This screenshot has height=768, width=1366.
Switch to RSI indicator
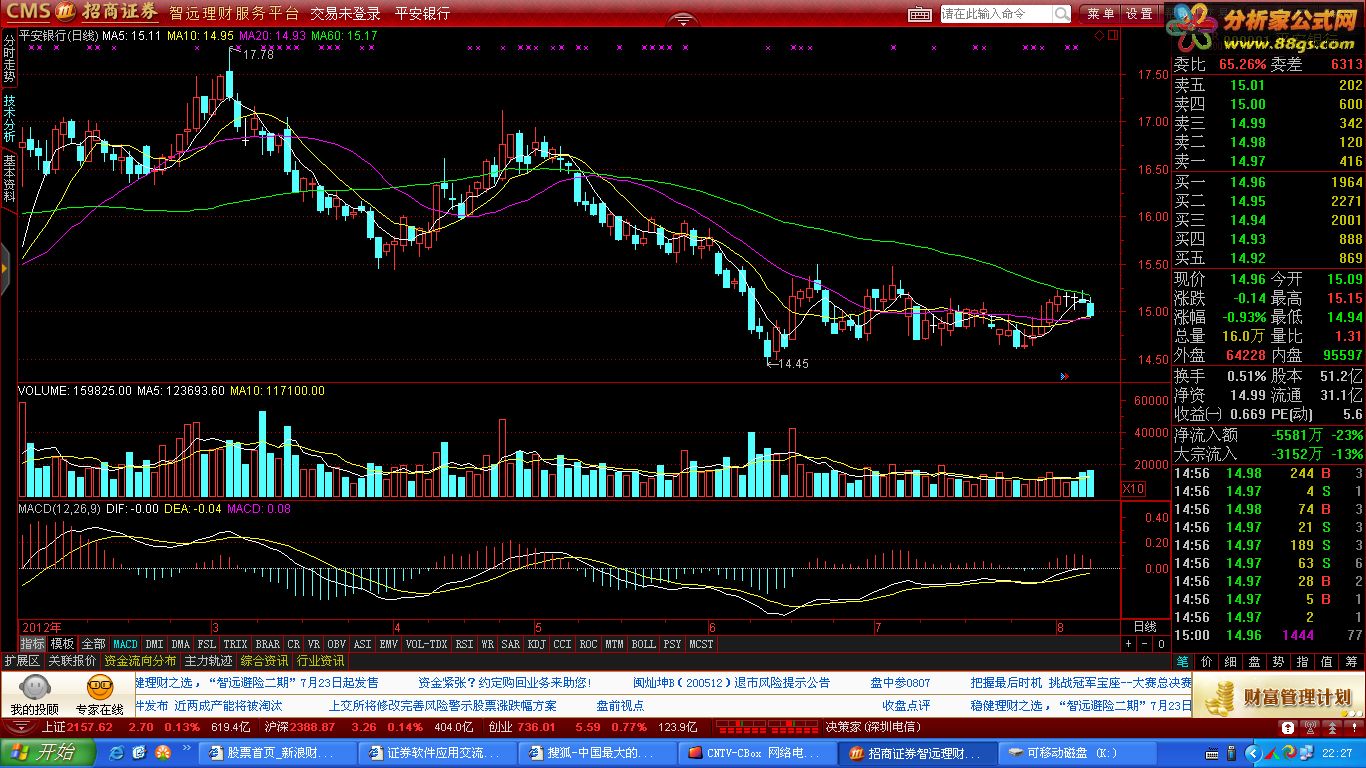464,644
